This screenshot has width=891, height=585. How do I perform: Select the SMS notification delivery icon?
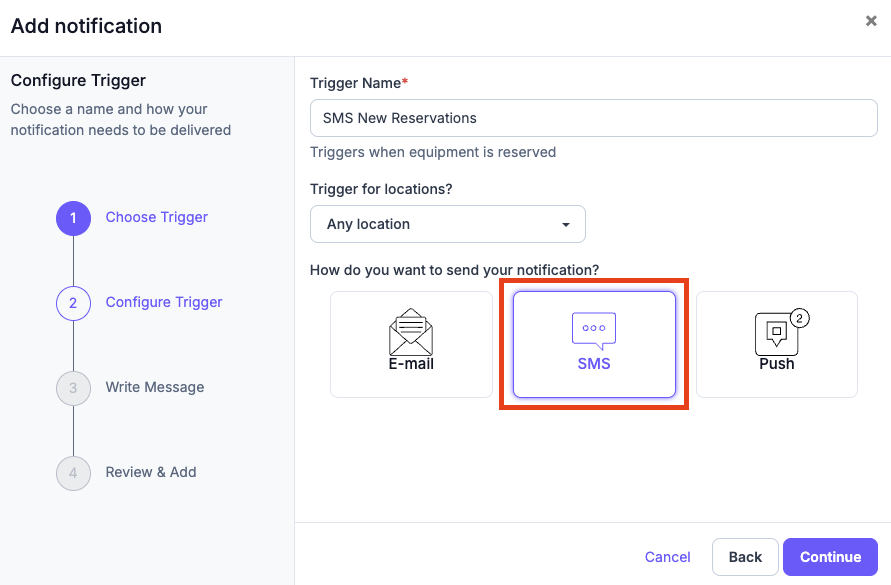[x=593, y=344]
